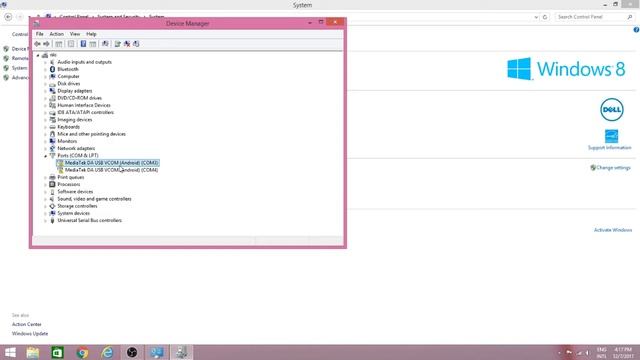Screen dimensions: 640x360
Task: Click the Scan for hardware changes icon
Action: 105,44
